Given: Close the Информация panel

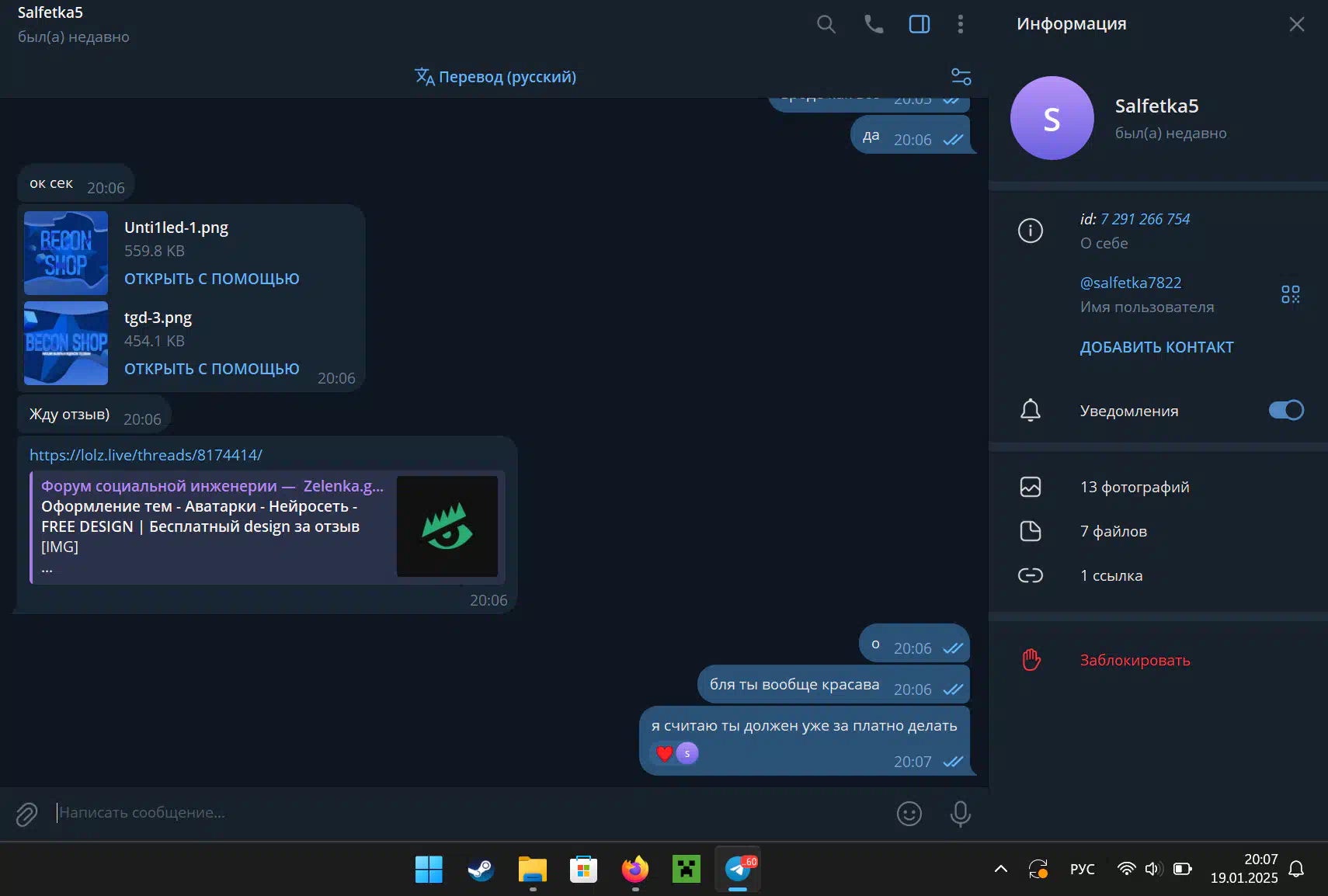Looking at the screenshot, I should pos(1296,24).
